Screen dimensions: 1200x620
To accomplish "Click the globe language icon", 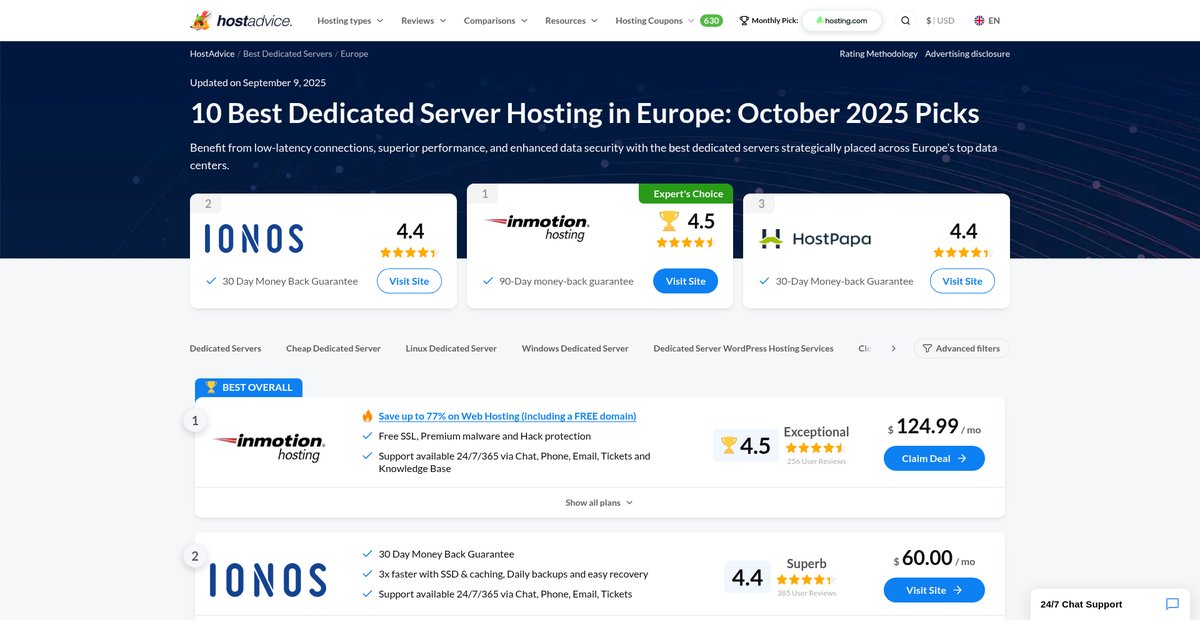I will pos(979,20).
